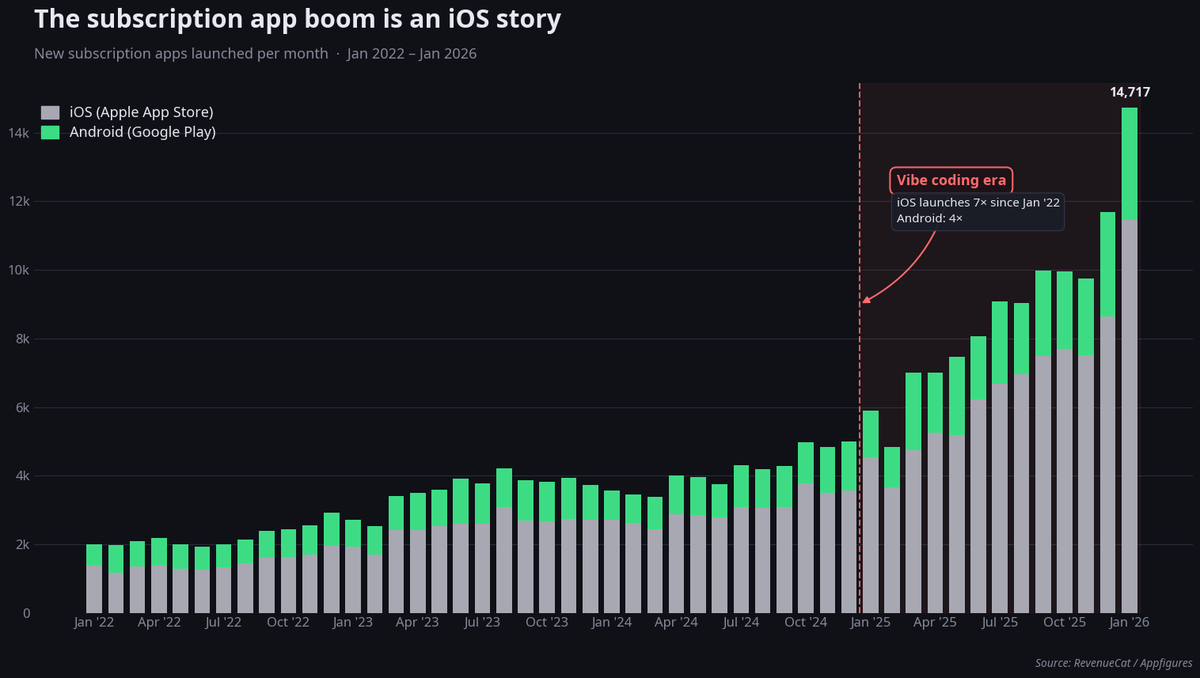Click the "iOS launches 7× since Jan '22" tooltip line
Viewport: 1200px width, 678px height.
click(978, 202)
